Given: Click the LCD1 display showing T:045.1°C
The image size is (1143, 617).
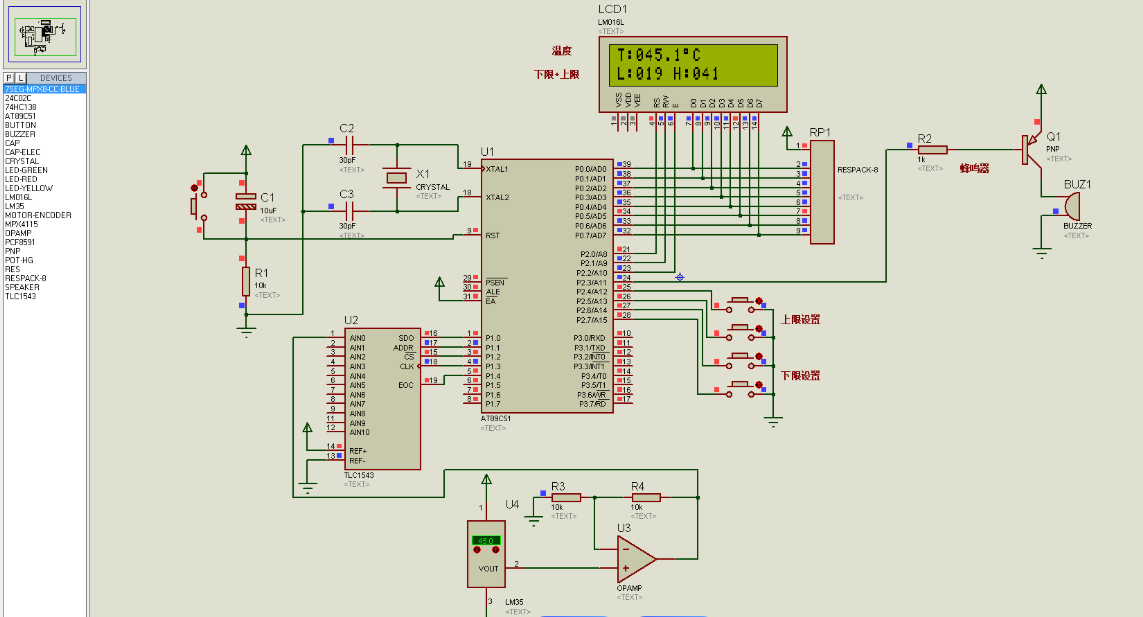Looking at the screenshot, I should 693,65.
